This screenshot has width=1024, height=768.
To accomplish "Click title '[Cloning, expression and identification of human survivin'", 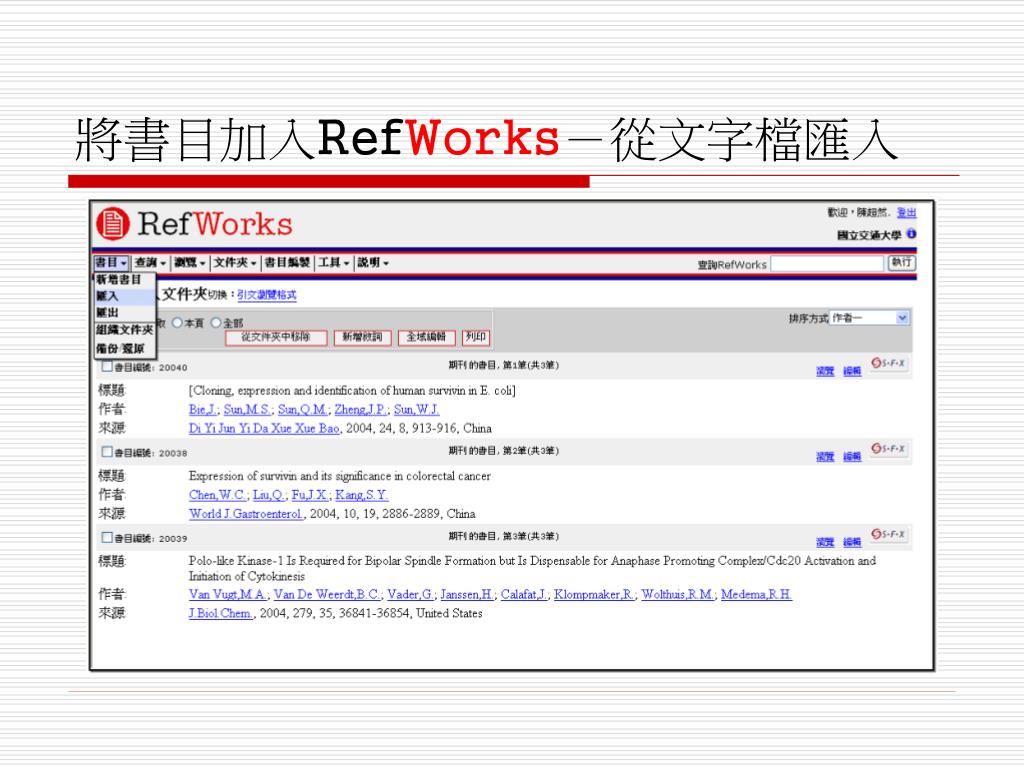I will 352,391.
